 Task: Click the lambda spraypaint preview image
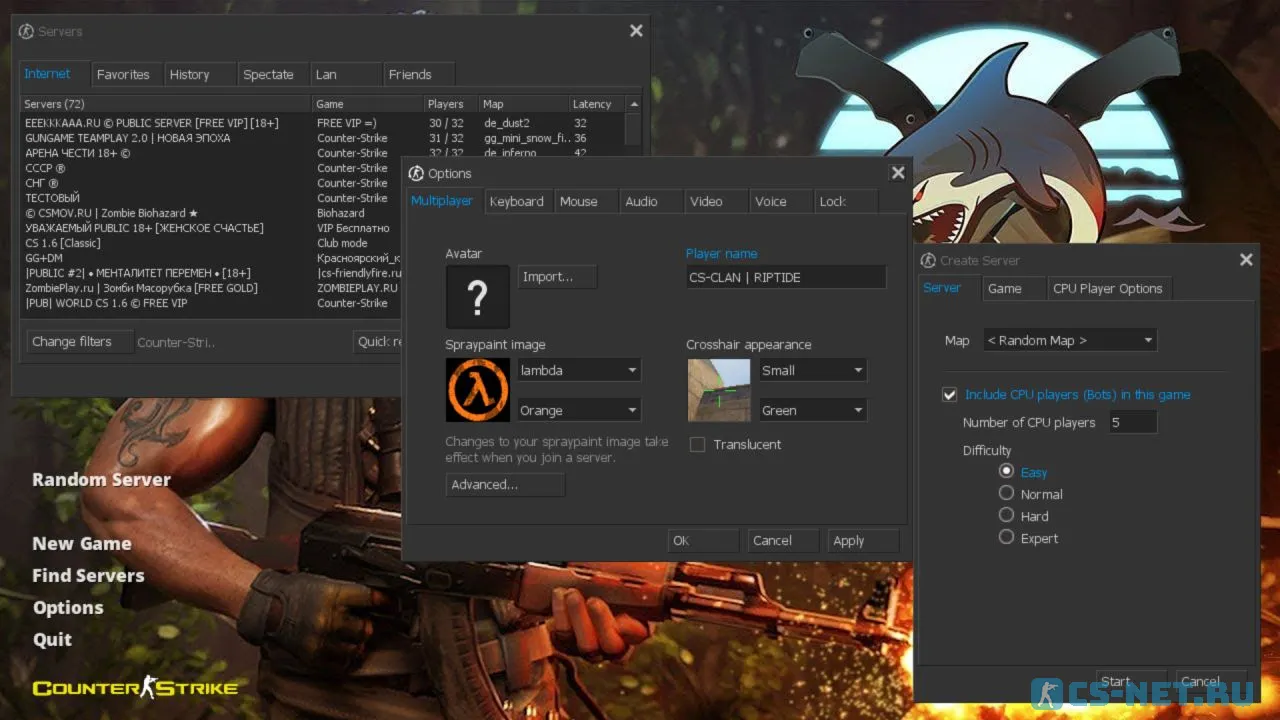coord(477,390)
